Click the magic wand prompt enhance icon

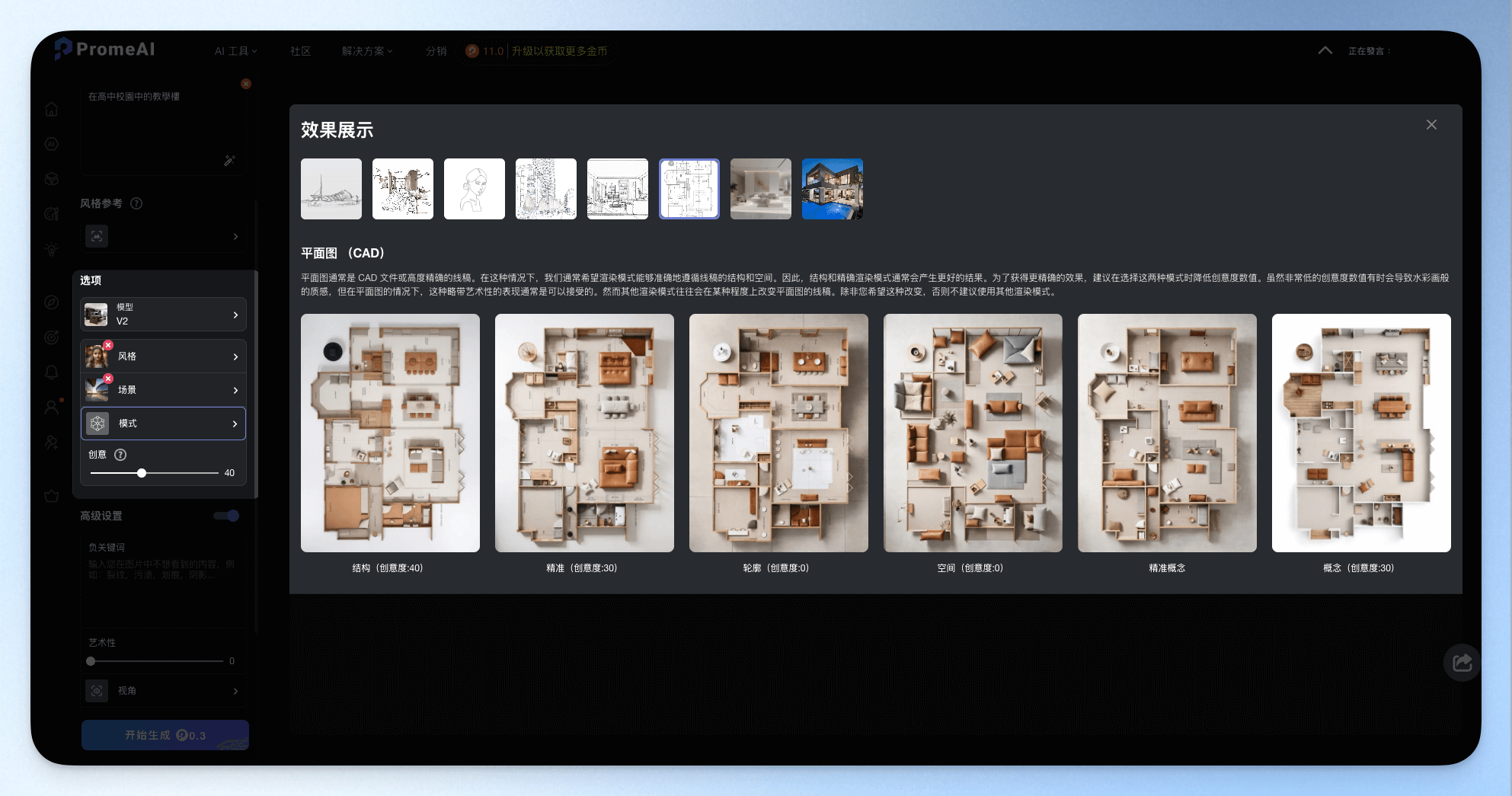(229, 161)
